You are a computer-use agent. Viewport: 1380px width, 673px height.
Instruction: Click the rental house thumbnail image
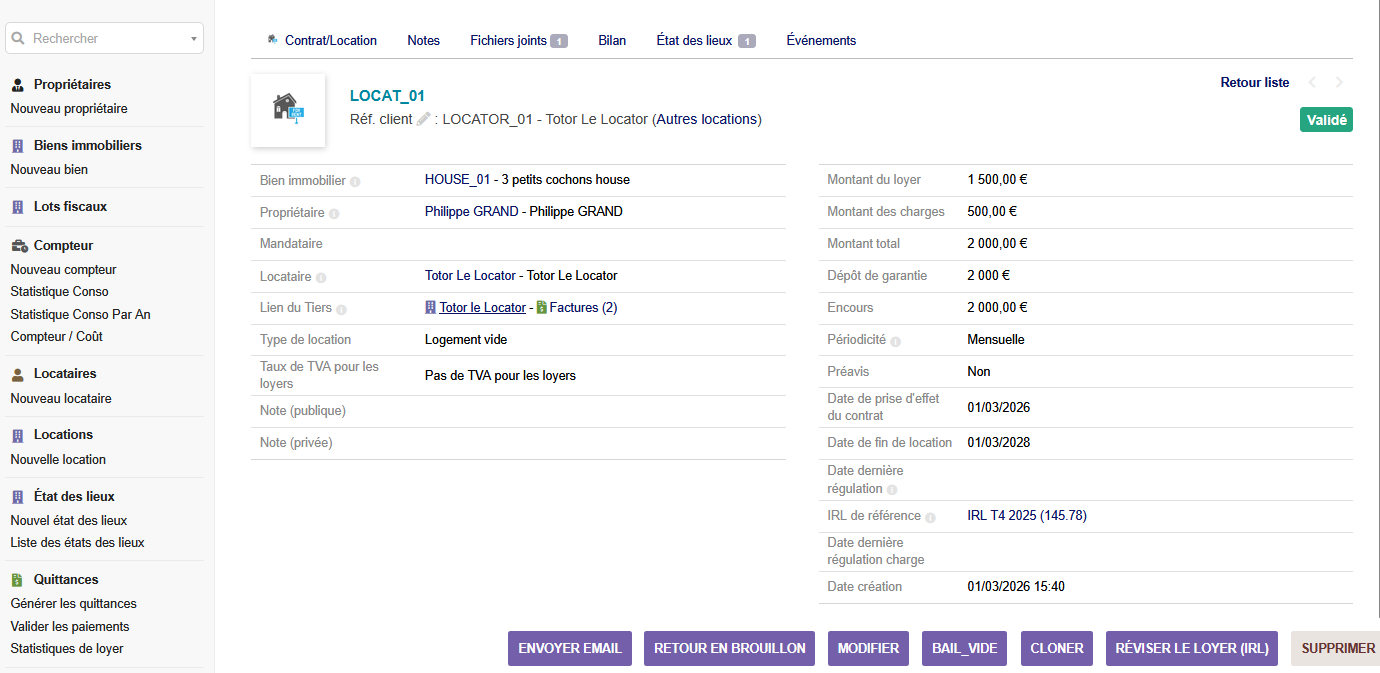(288, 110)
